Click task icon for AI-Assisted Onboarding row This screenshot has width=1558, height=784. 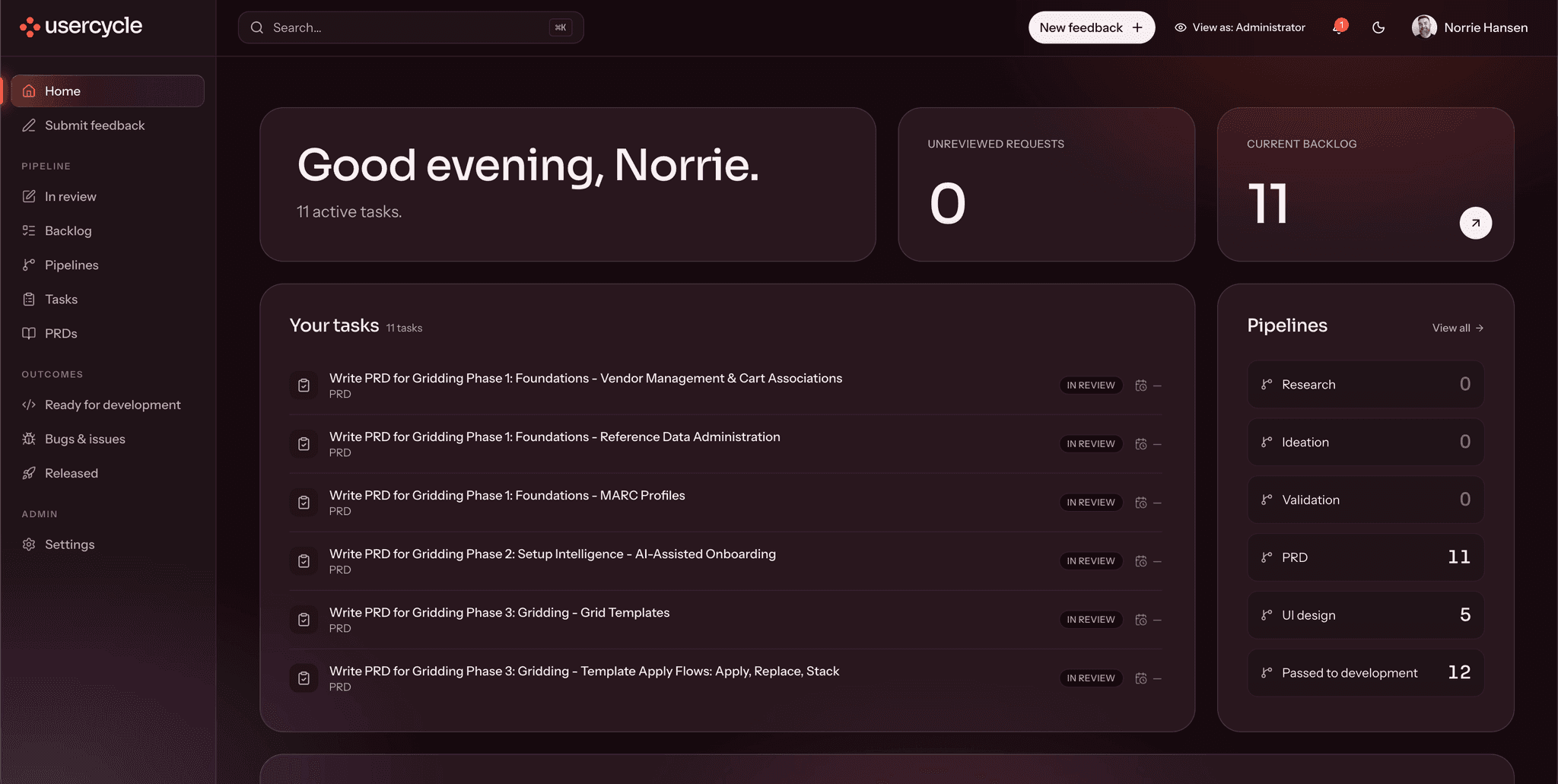pos(304,561)
